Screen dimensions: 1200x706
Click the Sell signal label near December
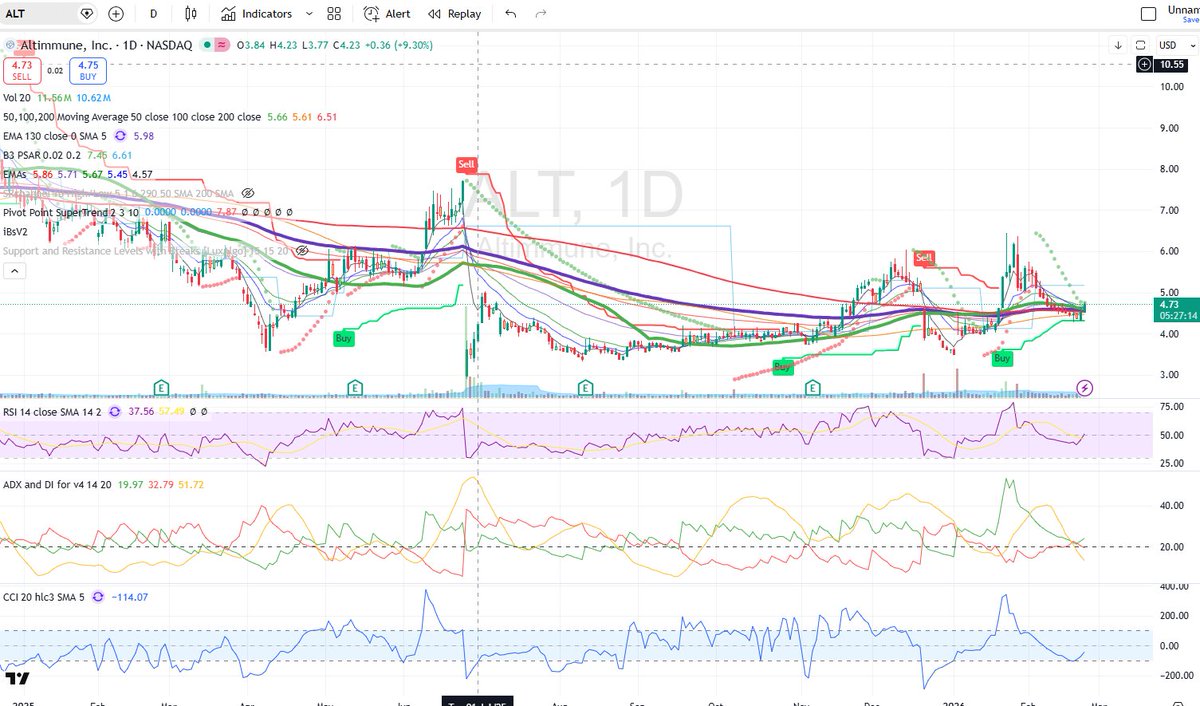pos(925,258)
